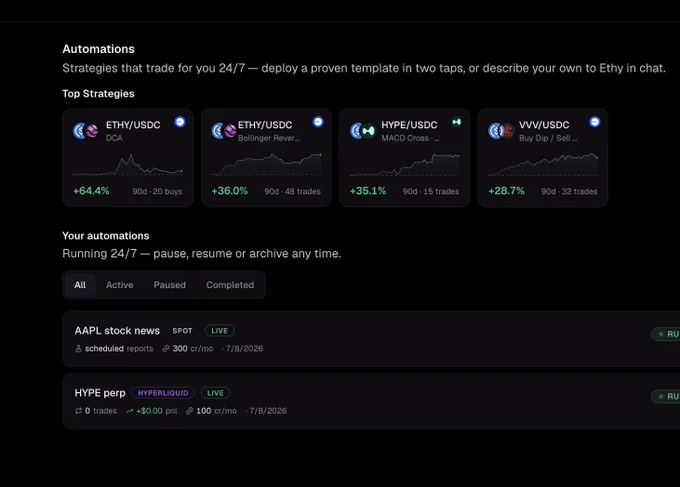The width and height of the screenshot is (680, 487).
Task: Click the pnl trend icon in HYPE perp row
Action: coord(129,411)
